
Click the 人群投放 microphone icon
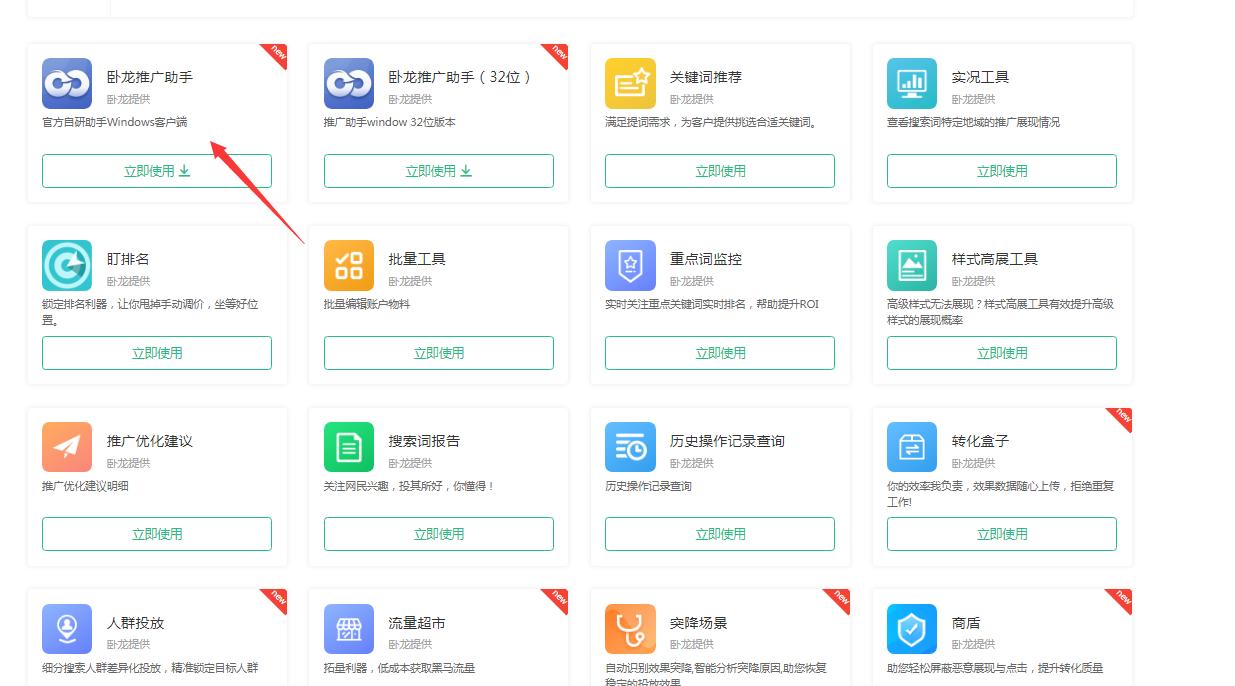click(66, 629)
